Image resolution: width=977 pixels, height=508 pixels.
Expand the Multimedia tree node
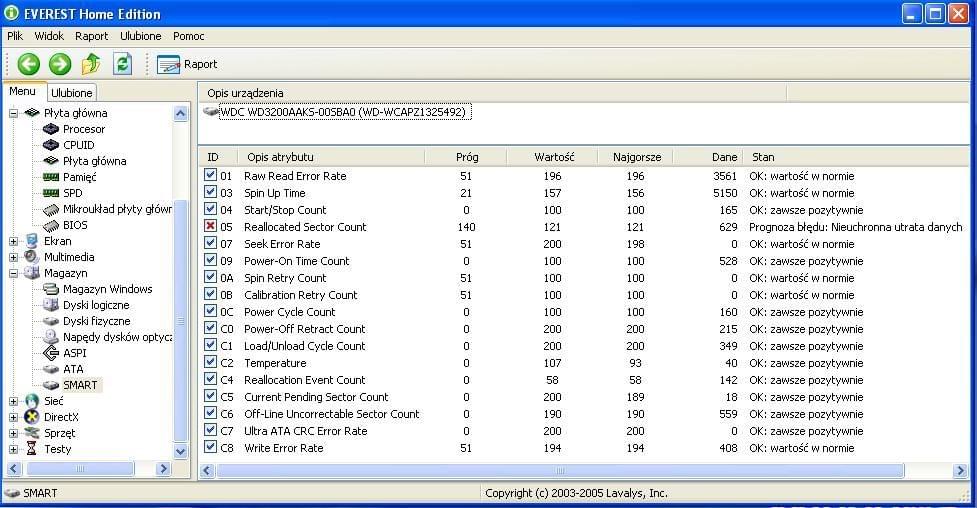coord(13,257)
